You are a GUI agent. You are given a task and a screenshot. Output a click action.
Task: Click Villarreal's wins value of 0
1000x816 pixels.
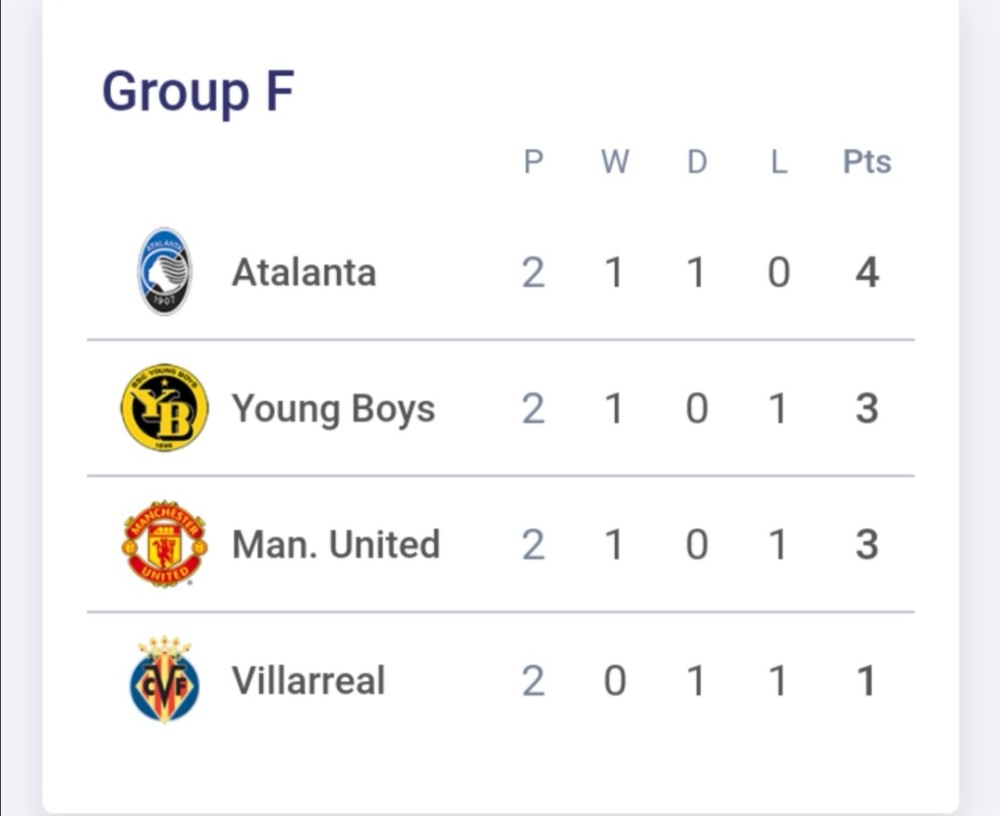point(615,681)
